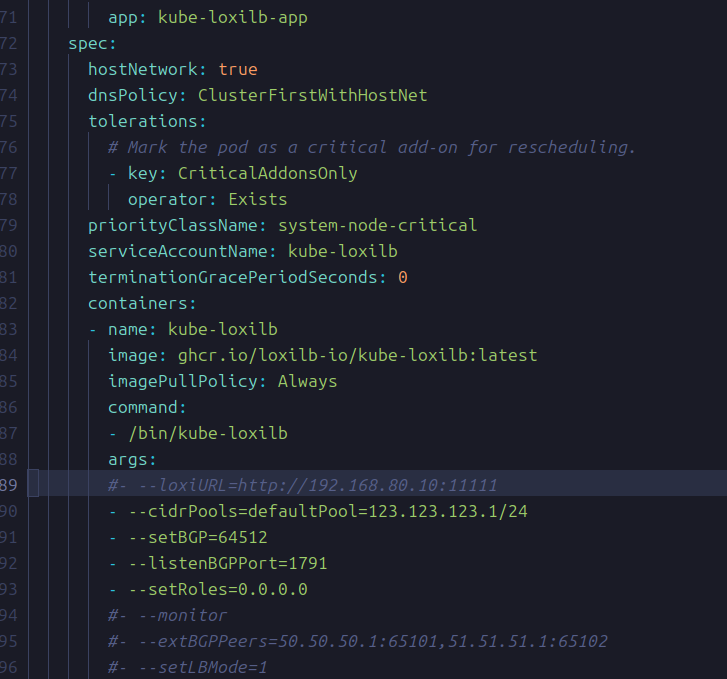Place cursor on the hostNetwork true value
Image resolution: width=727 pixels, height=679 pixels.
click(238, 70)
